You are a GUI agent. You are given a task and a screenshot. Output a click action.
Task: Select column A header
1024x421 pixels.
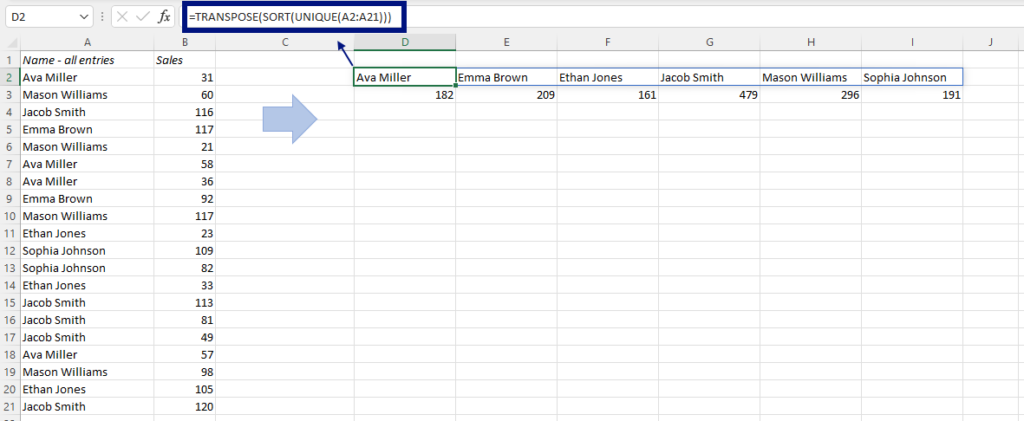[x=88, y=43]
